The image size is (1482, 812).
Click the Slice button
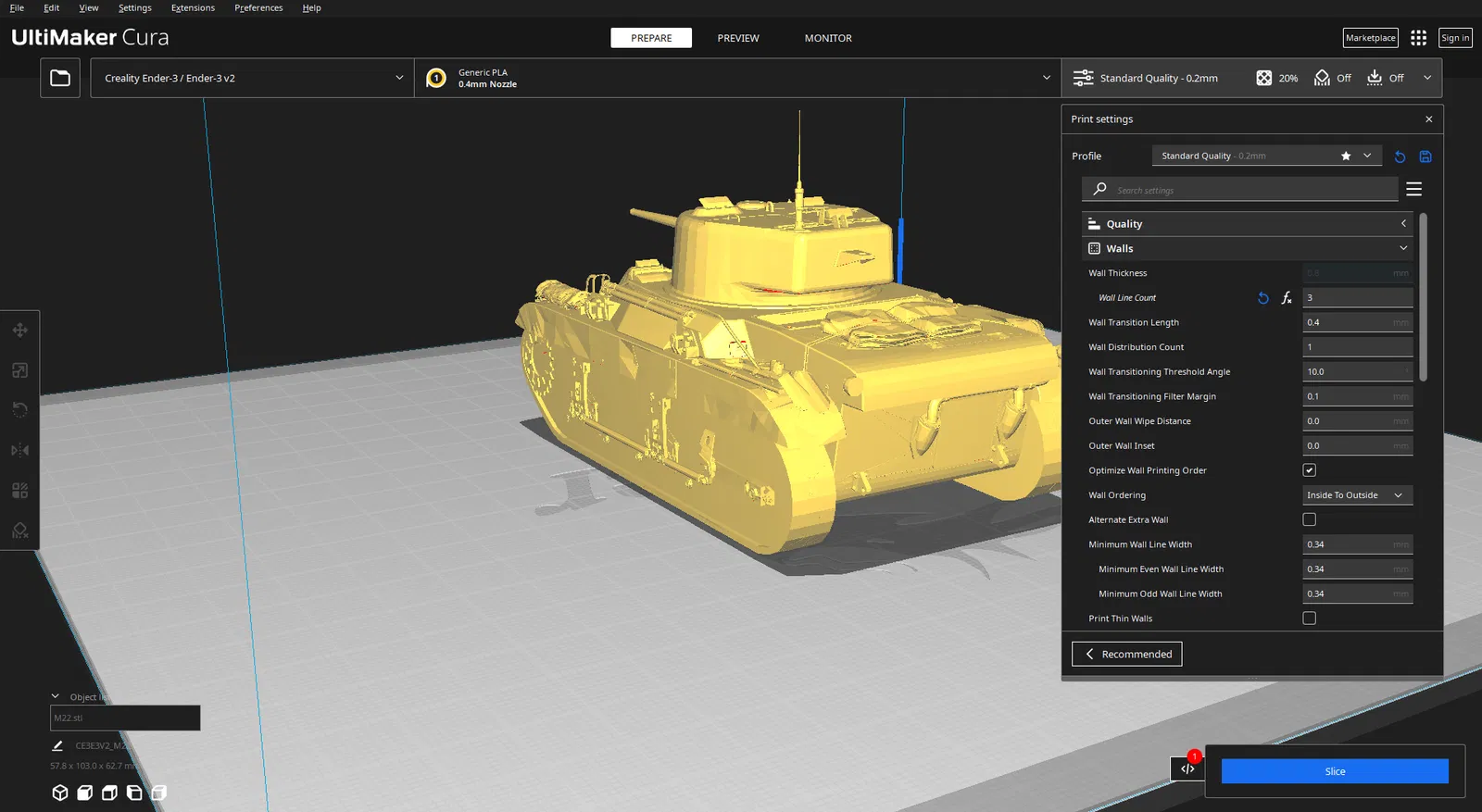1335,771
